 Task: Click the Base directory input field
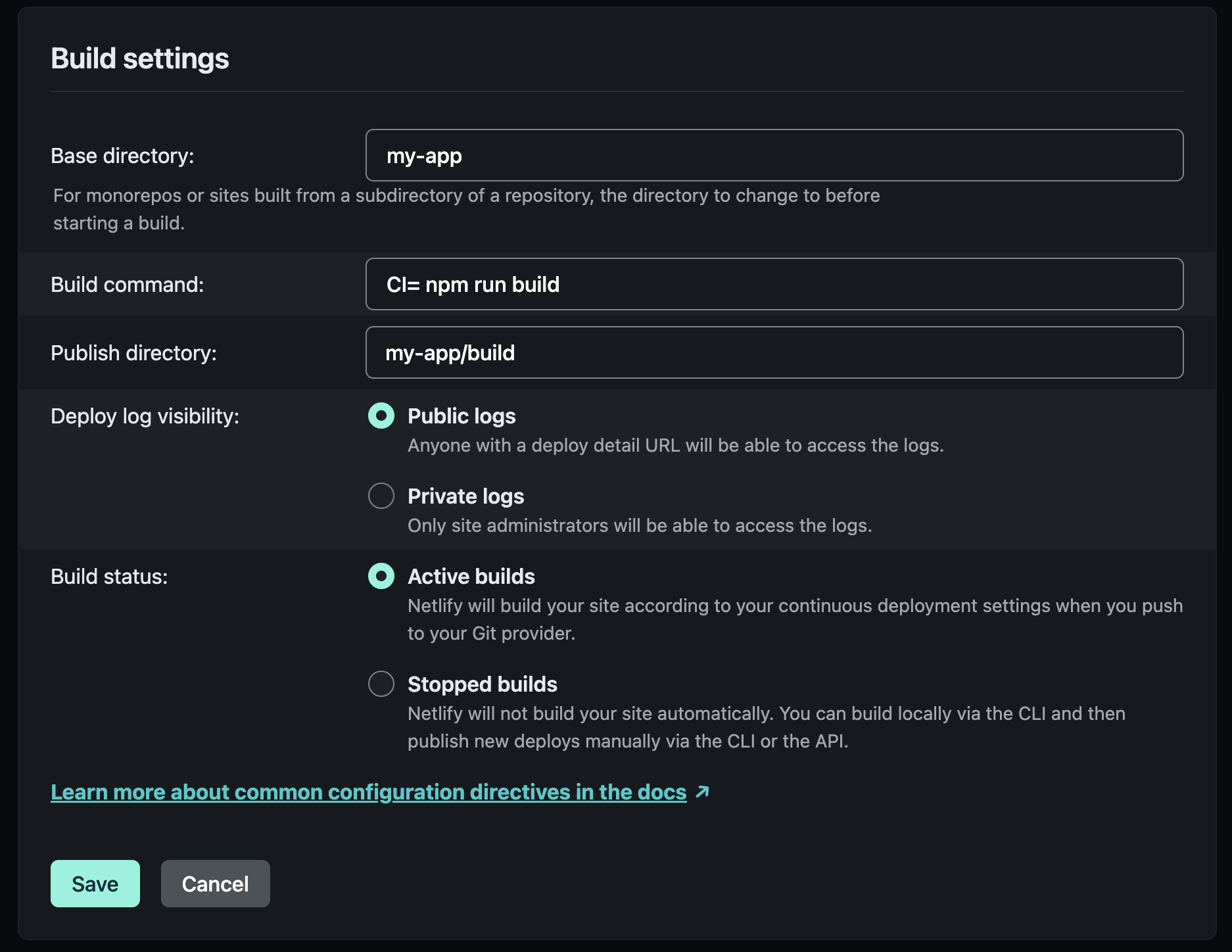tap(774, 155)
